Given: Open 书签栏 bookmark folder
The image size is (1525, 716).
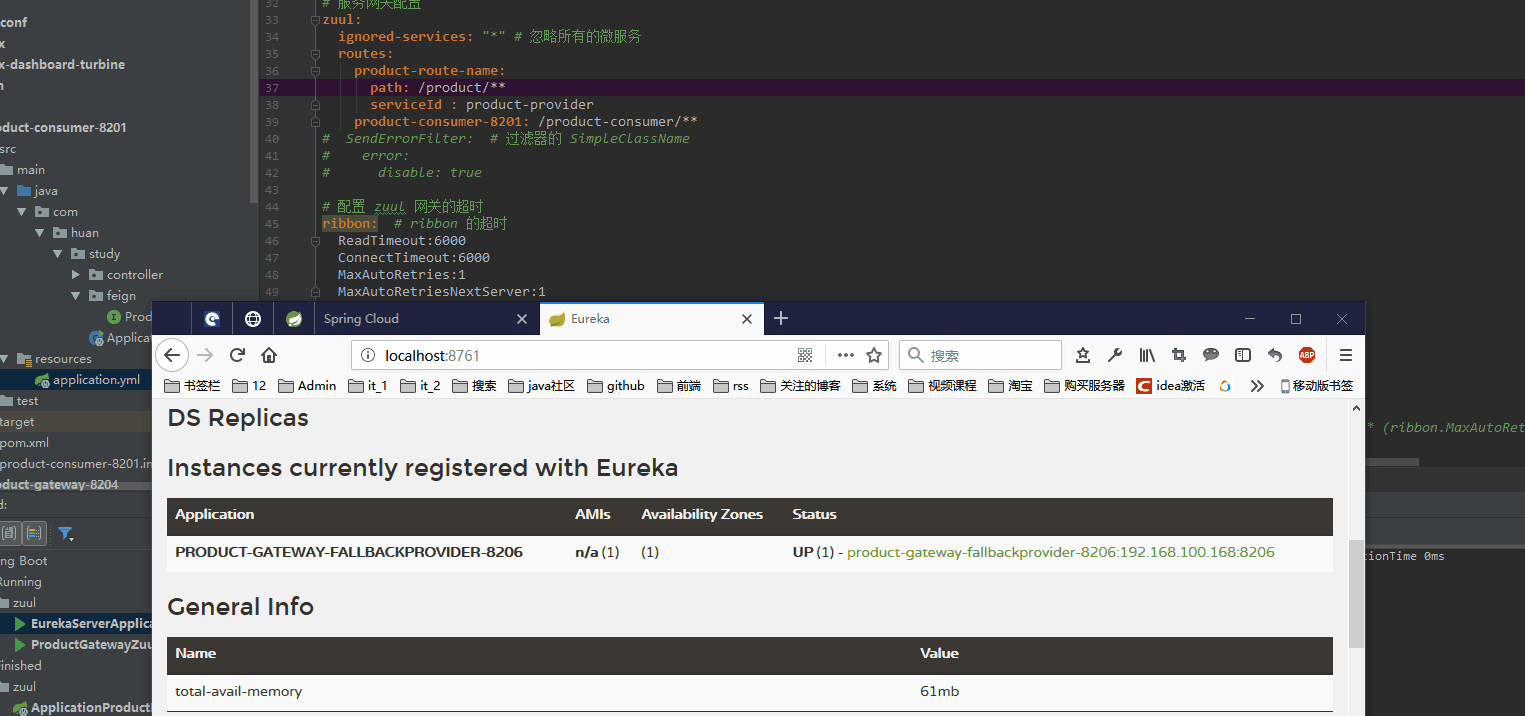Looking at the screenshot, I should coord(190,385).
